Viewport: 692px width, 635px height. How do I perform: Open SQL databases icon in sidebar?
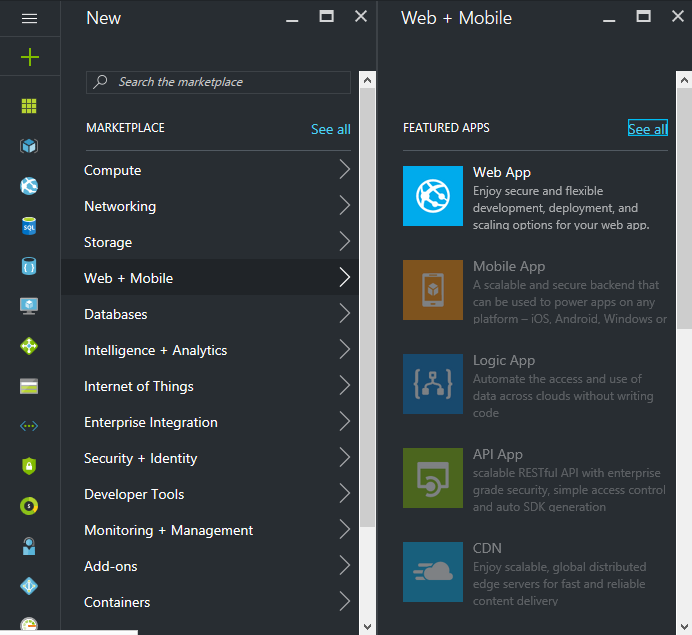click(x=29, y=226)
